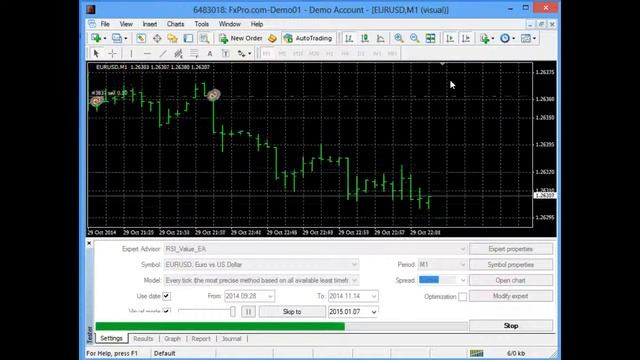640x360 pixels.
Task: Open the To date picker
Action: (374, 296)
